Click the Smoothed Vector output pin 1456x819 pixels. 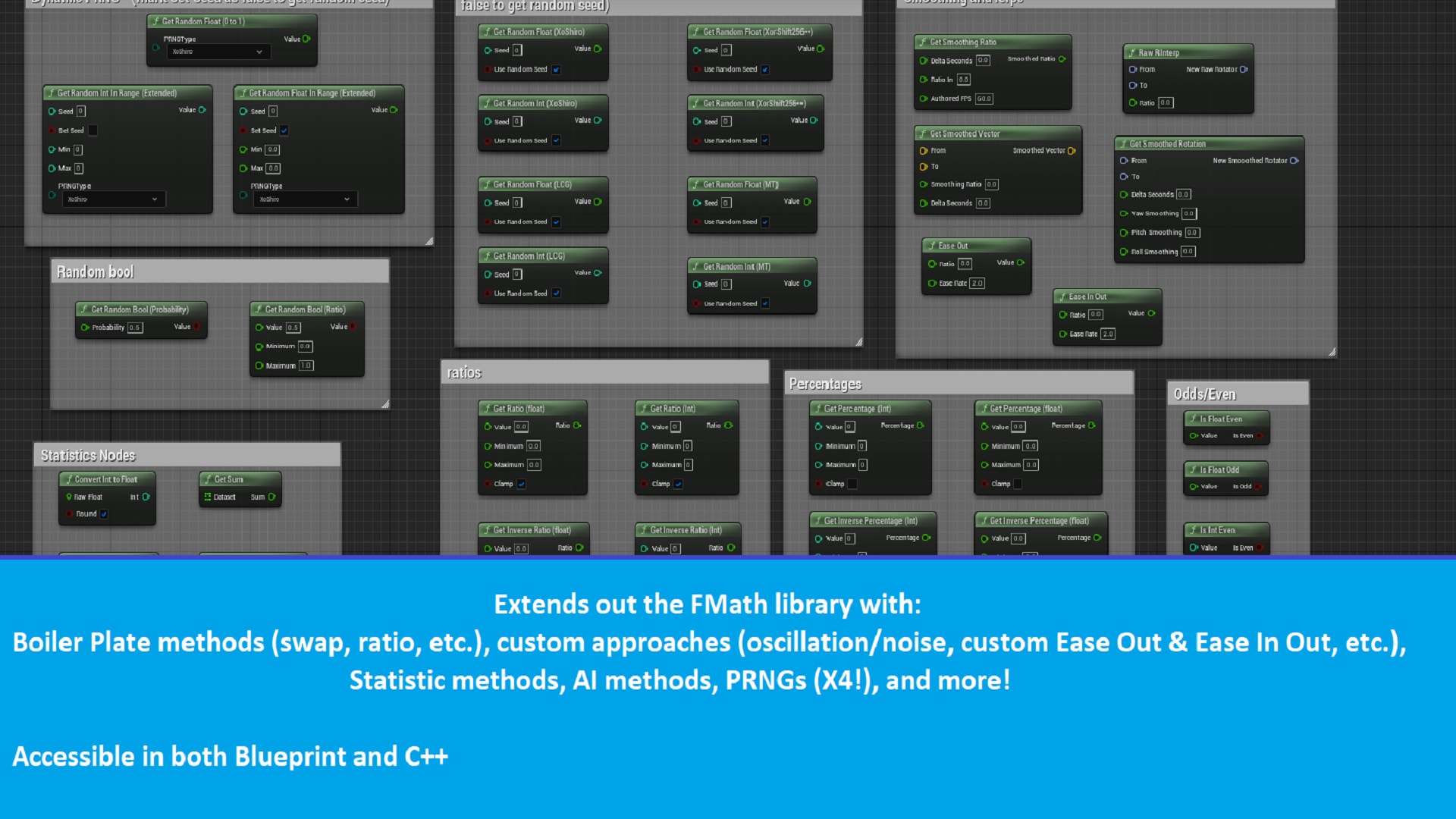(x=1072, y=151)
